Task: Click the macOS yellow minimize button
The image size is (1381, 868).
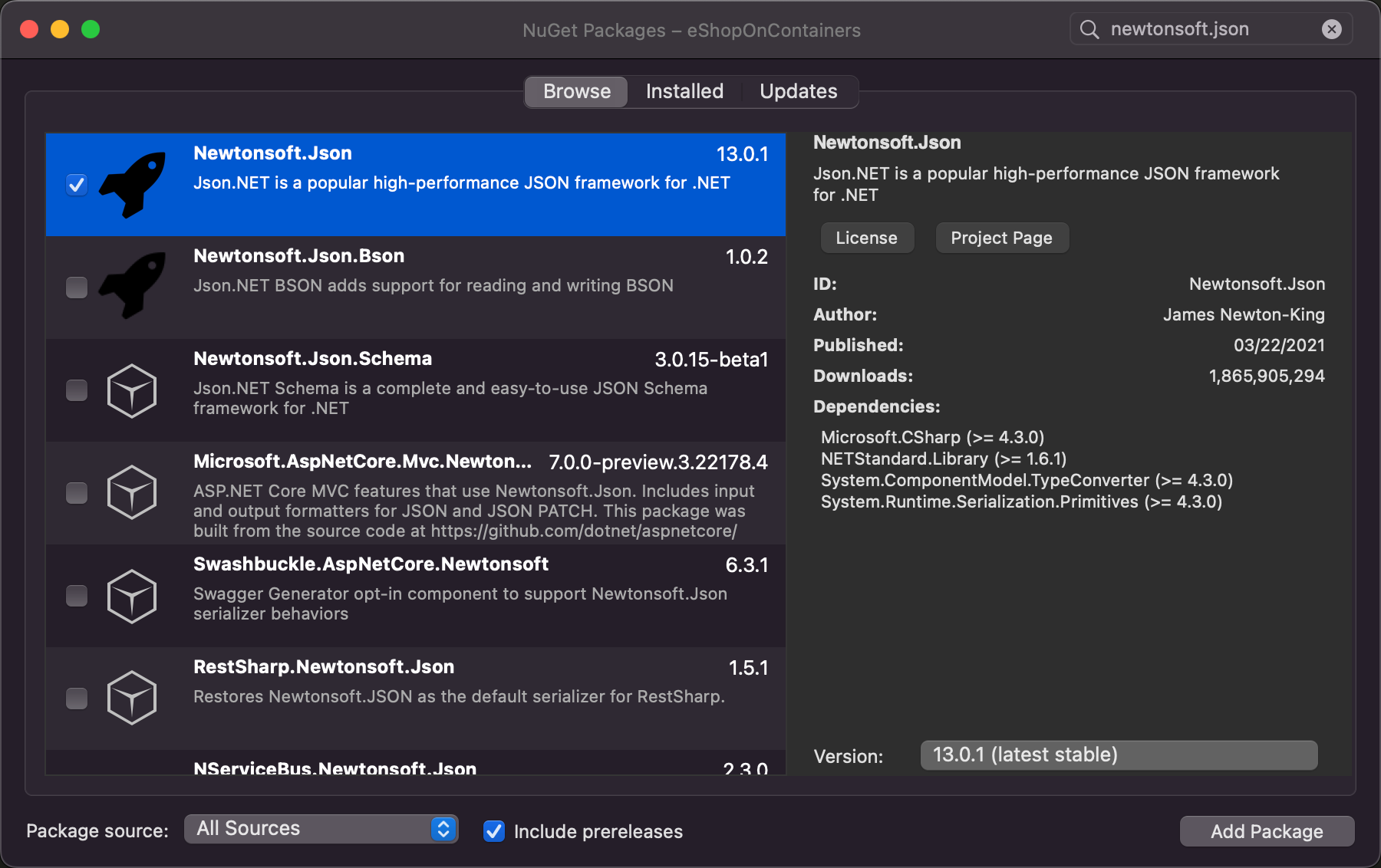Action: tap(60, 29)
